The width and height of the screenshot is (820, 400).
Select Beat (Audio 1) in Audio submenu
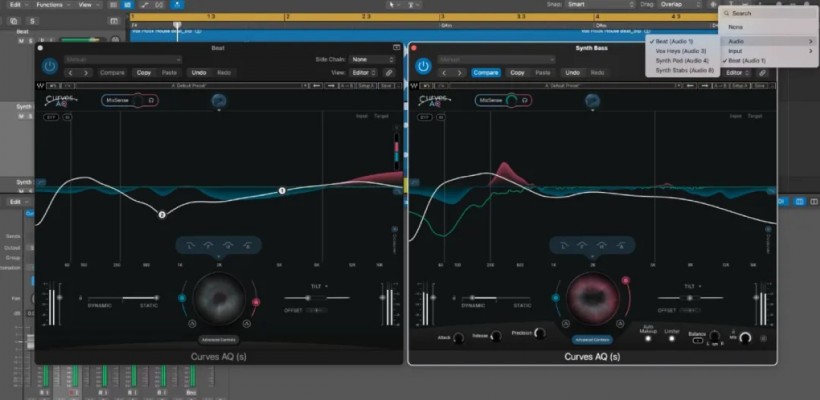(682, 41)
